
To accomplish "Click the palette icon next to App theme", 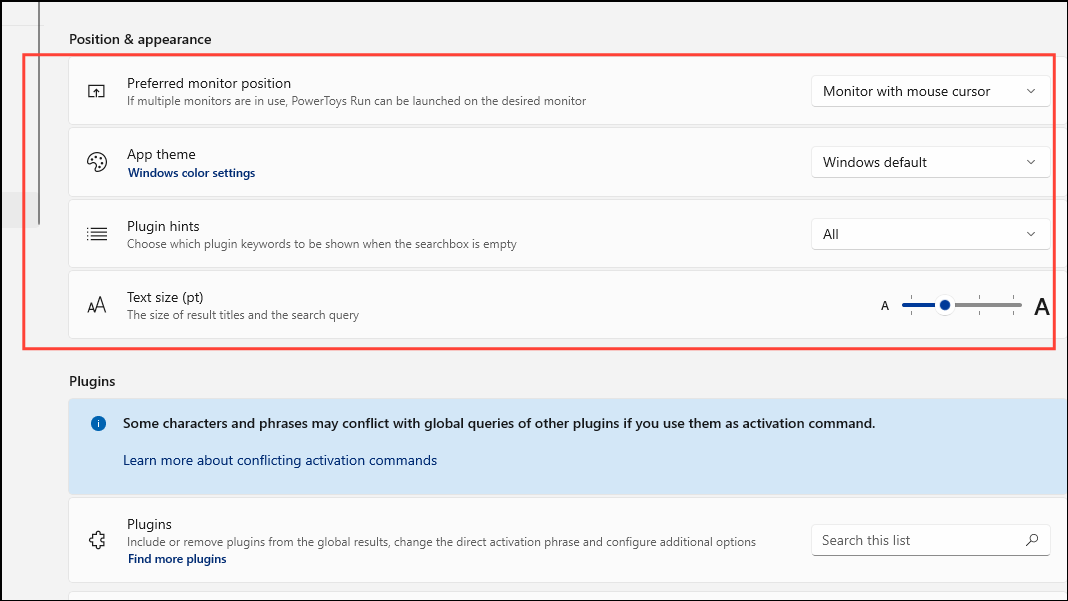I will [96, 161].
